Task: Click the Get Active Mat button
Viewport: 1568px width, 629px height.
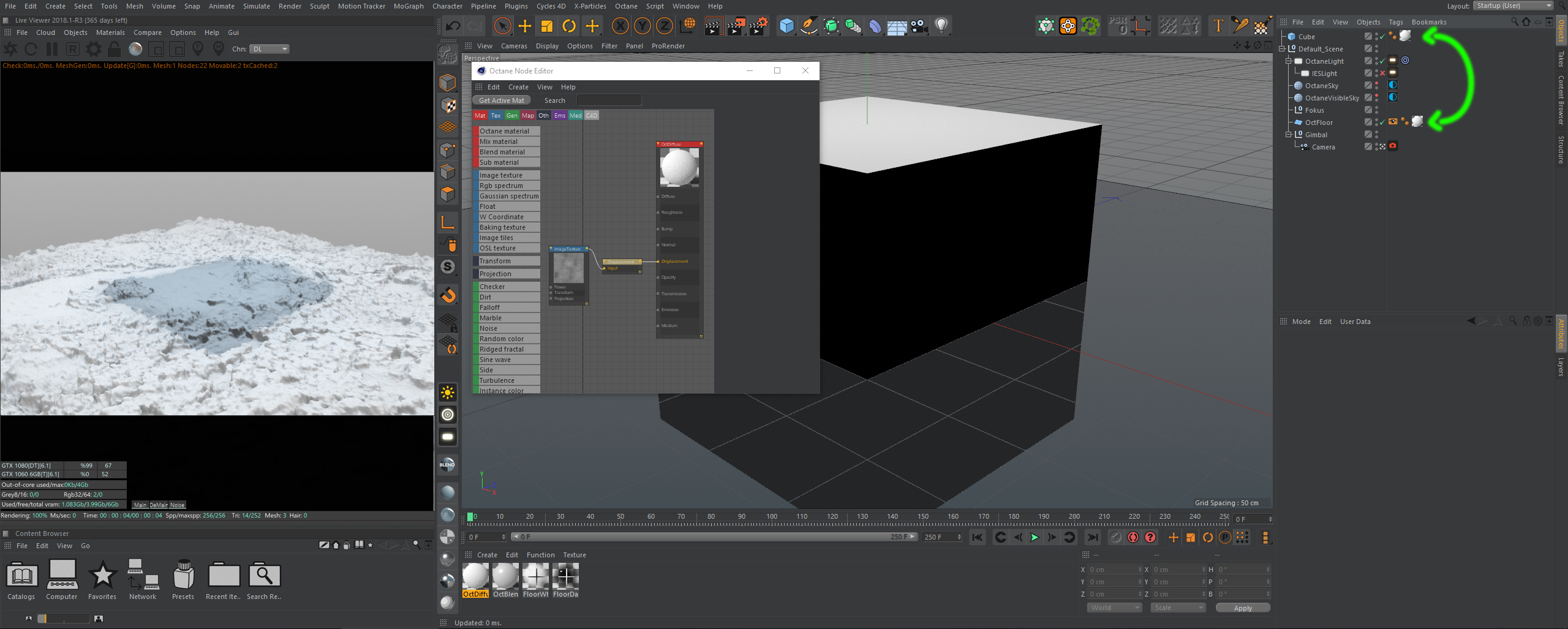Action: (501, 100)
